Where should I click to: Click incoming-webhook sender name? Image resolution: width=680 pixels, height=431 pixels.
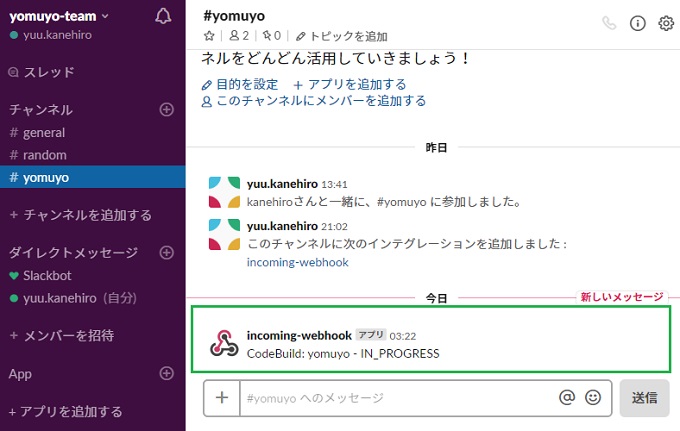pos(299,335)
